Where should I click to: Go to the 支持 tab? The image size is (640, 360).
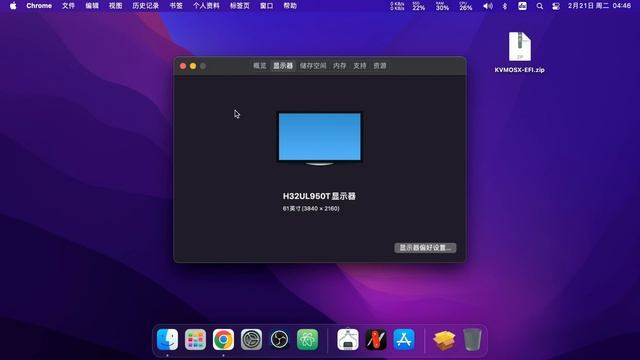click(360, 66)
